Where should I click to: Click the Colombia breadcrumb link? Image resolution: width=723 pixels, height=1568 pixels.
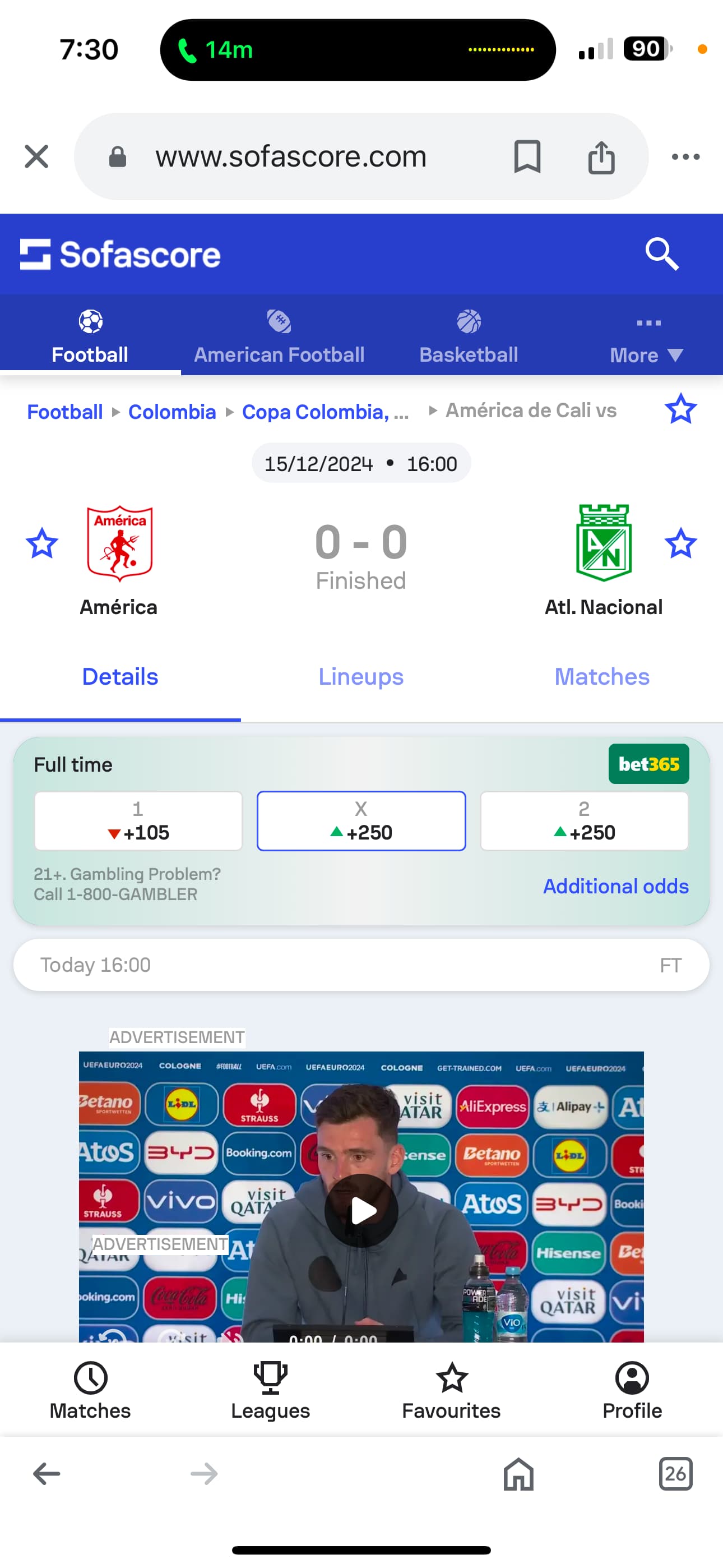tap(172, 412)
